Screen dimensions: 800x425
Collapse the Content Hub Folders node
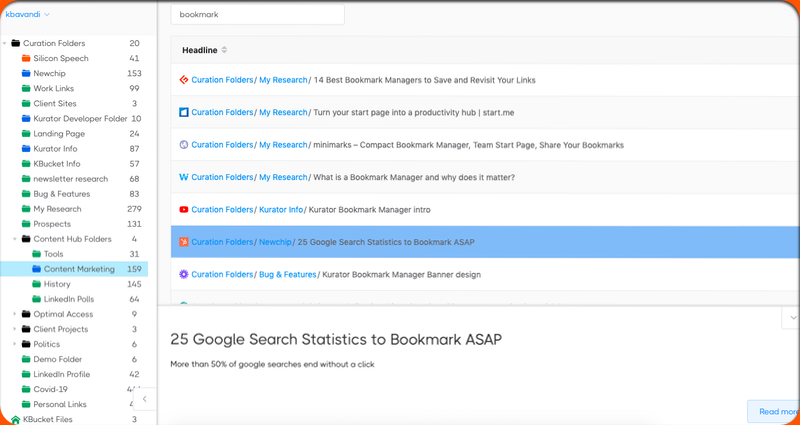(x=15, y=239)
